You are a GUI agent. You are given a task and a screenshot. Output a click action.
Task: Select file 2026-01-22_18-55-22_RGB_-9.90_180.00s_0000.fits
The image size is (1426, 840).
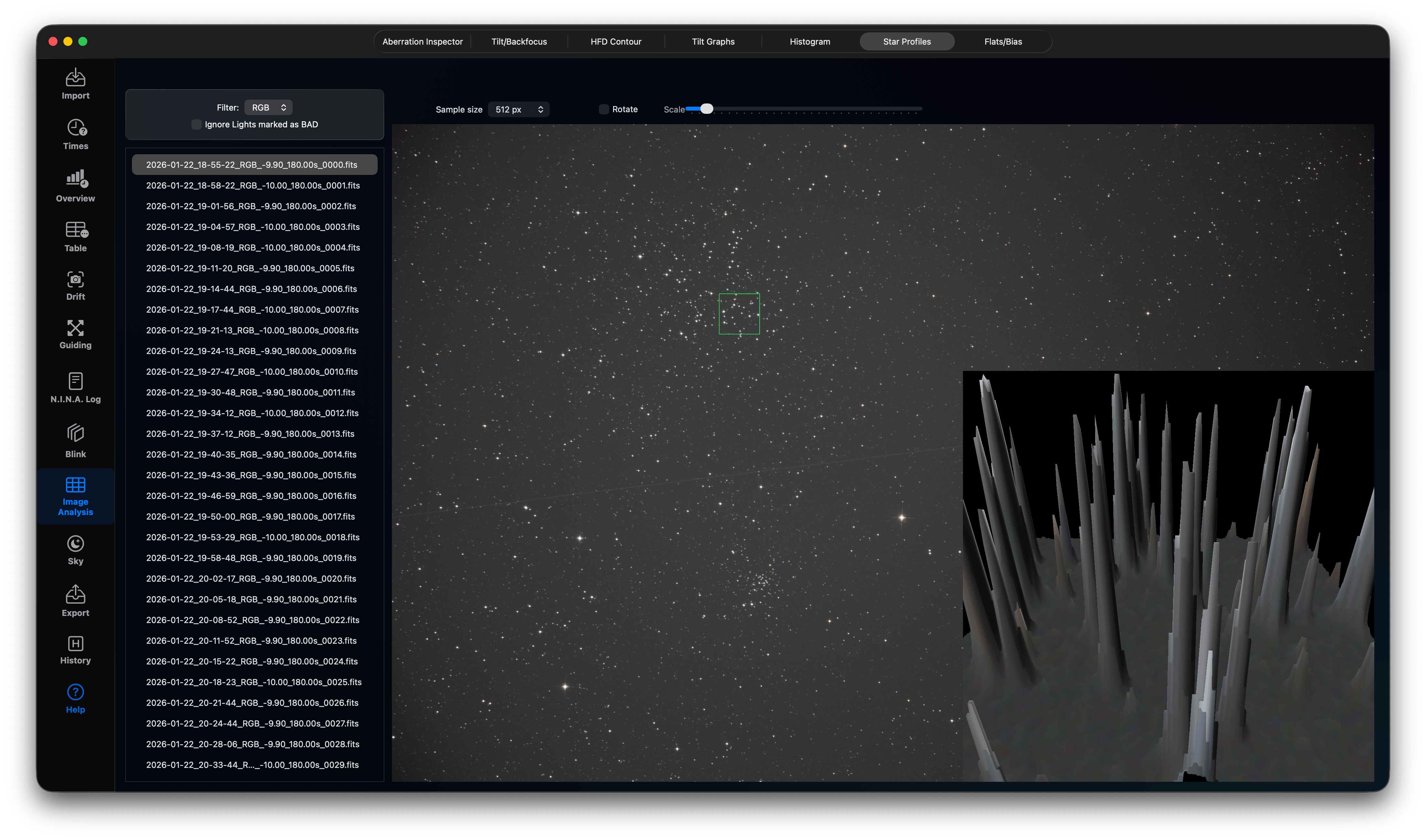pos(254,165)
